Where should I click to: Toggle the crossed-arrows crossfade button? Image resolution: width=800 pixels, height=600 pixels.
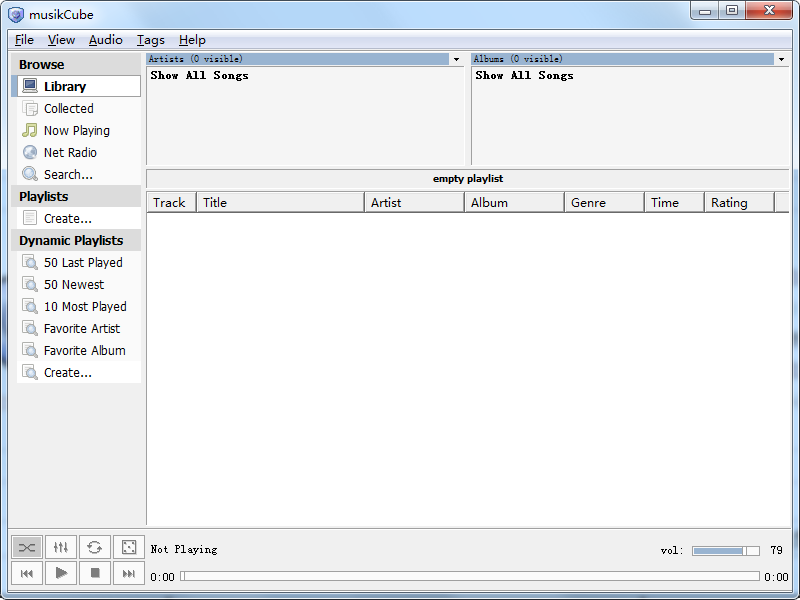click(27, 547)
